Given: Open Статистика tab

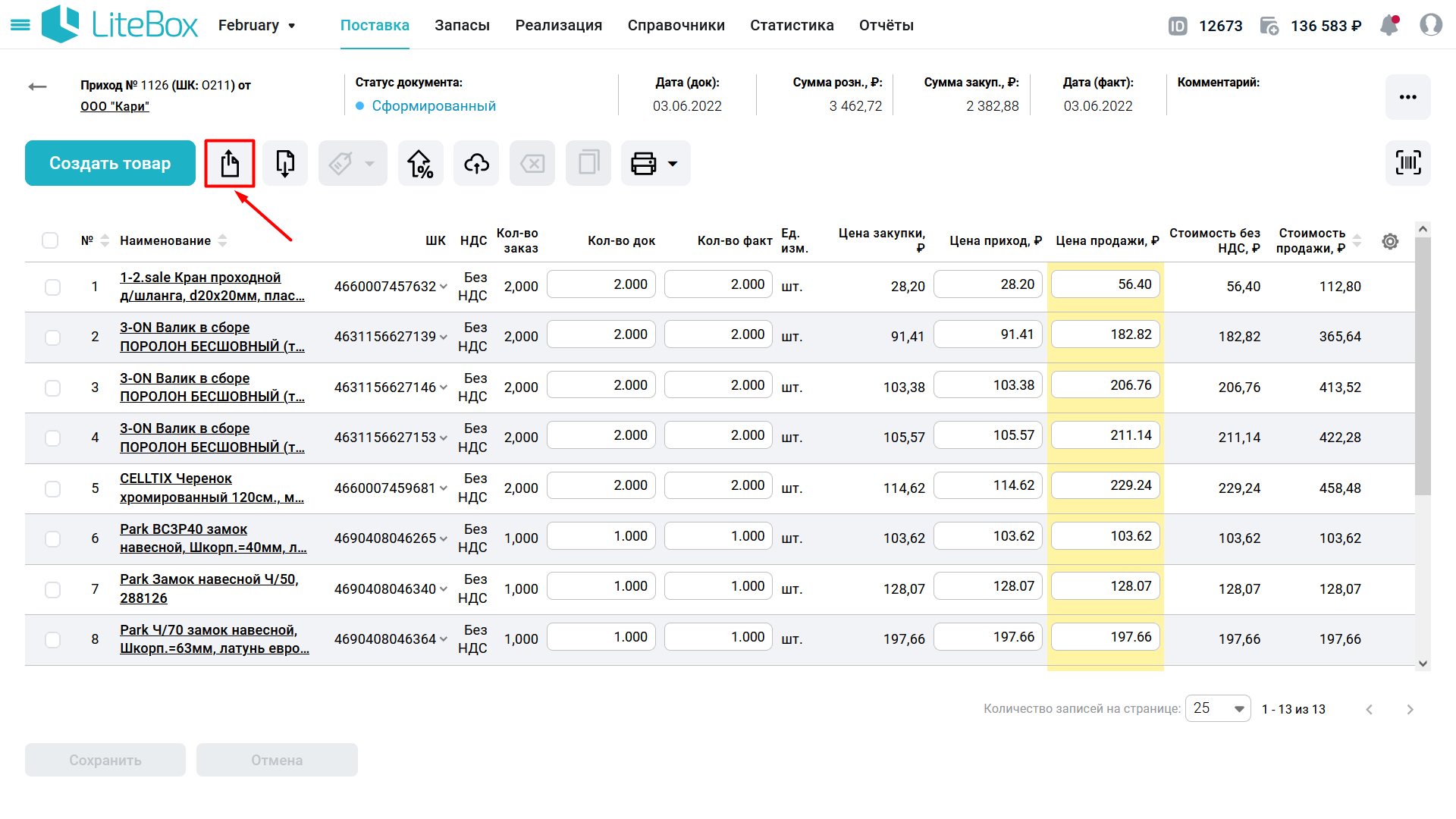Looking at the screenshot, I should (x=792, y=25).
